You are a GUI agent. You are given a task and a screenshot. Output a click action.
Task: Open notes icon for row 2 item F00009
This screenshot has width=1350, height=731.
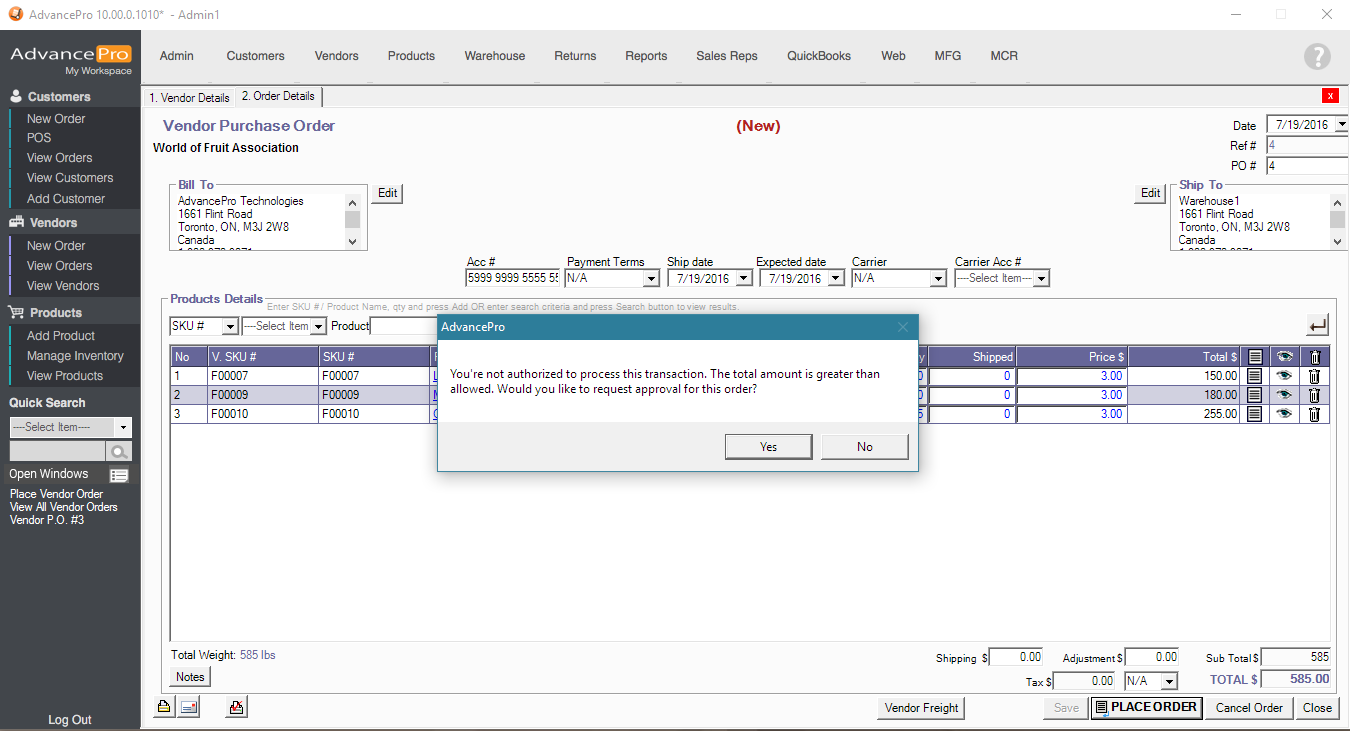tap(1255, 395)
